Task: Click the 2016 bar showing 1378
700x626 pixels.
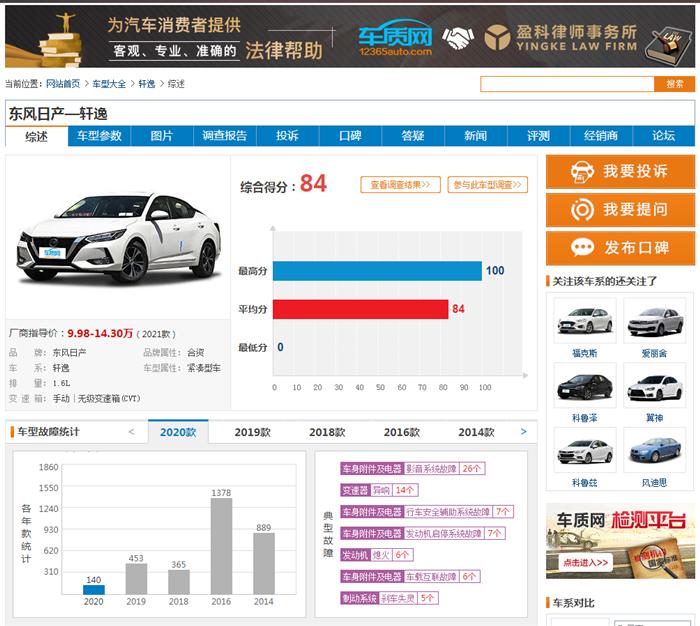Action: [221, 546]
